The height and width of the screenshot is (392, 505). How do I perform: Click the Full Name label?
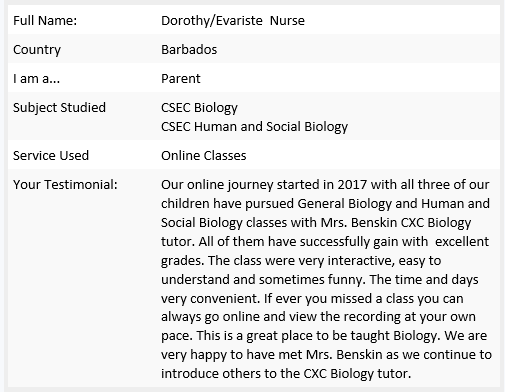[45, 21]
